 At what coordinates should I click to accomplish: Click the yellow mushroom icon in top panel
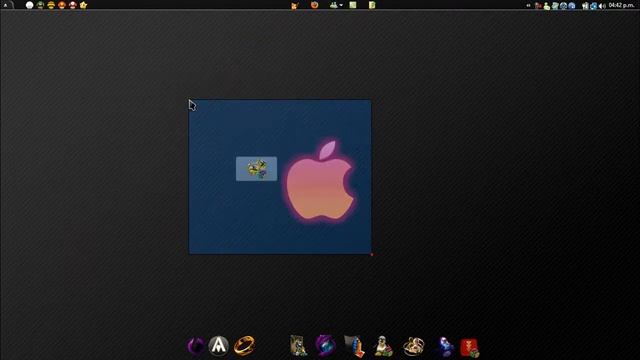tap(51, 5)
